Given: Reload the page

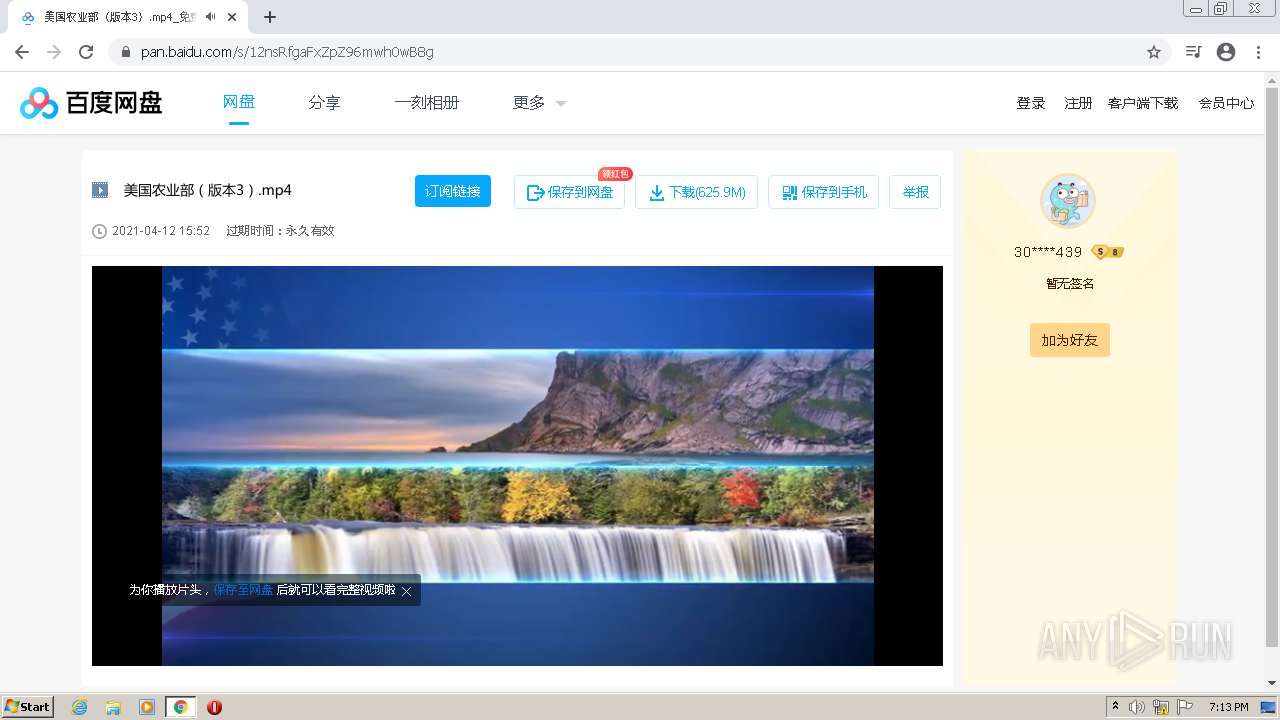Looking at the screenshot, I should tap(86, 52).
